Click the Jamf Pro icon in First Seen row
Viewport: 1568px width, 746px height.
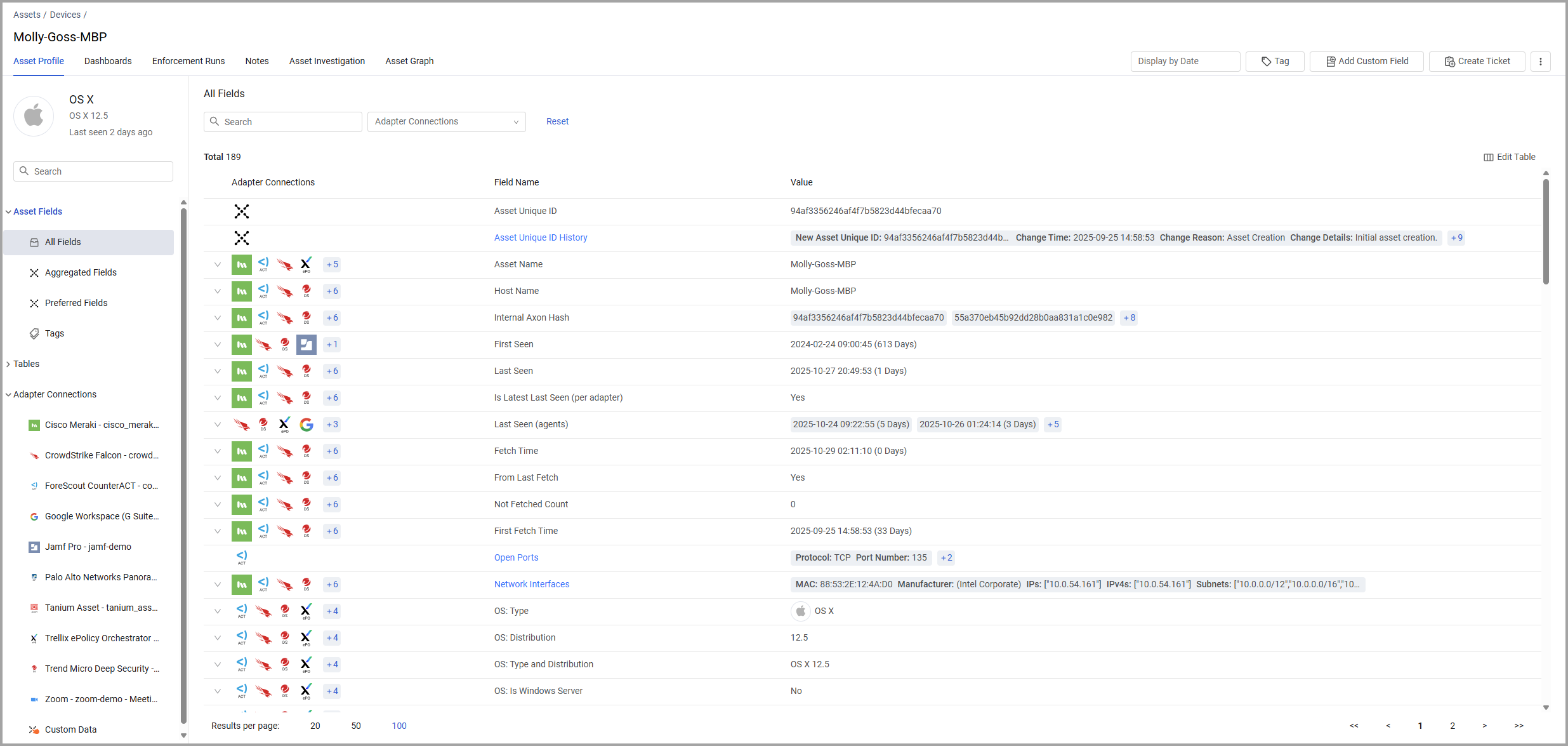306,345
